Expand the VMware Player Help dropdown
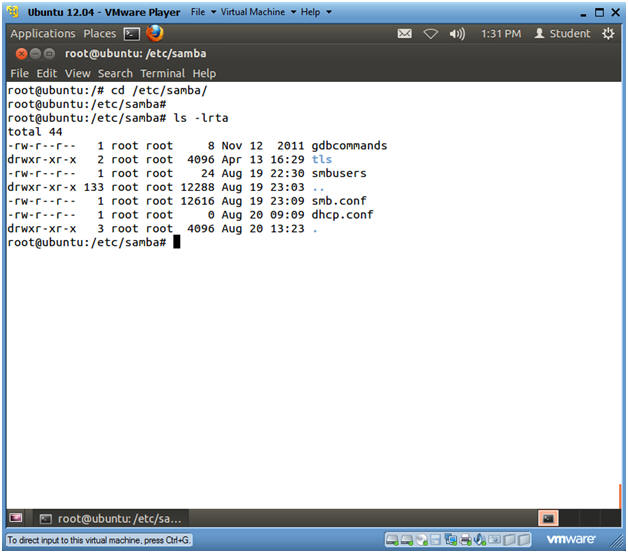The height and width of the screenshot is (553, 628). (316, 12)
